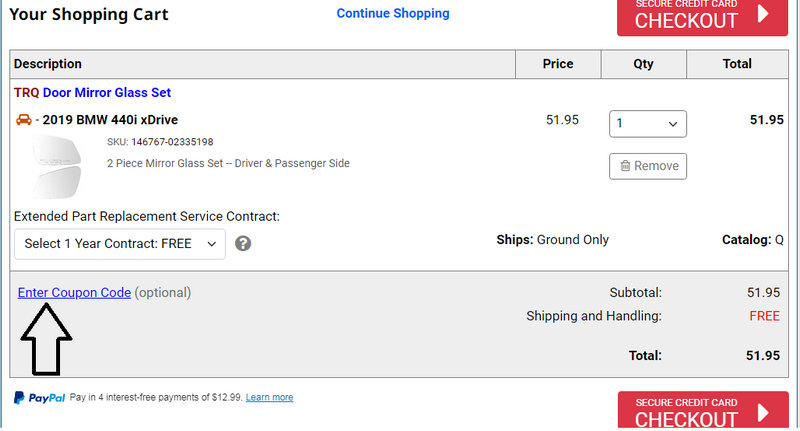800x431 pixels.
Task: Click the 2019 BMW 440i xDrive vehicle label
Action: tap(110, 120)
